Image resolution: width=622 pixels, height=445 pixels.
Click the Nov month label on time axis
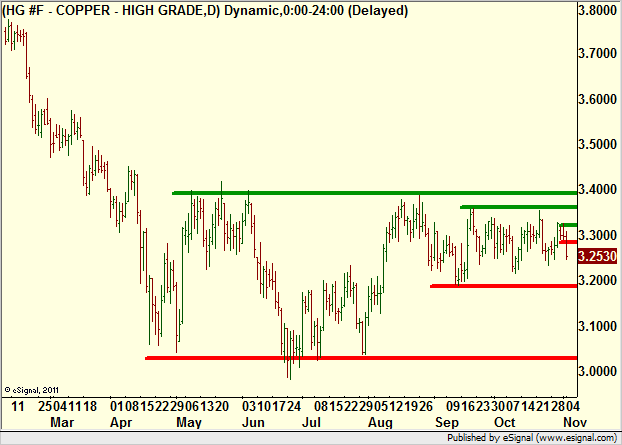click(575, 422)
